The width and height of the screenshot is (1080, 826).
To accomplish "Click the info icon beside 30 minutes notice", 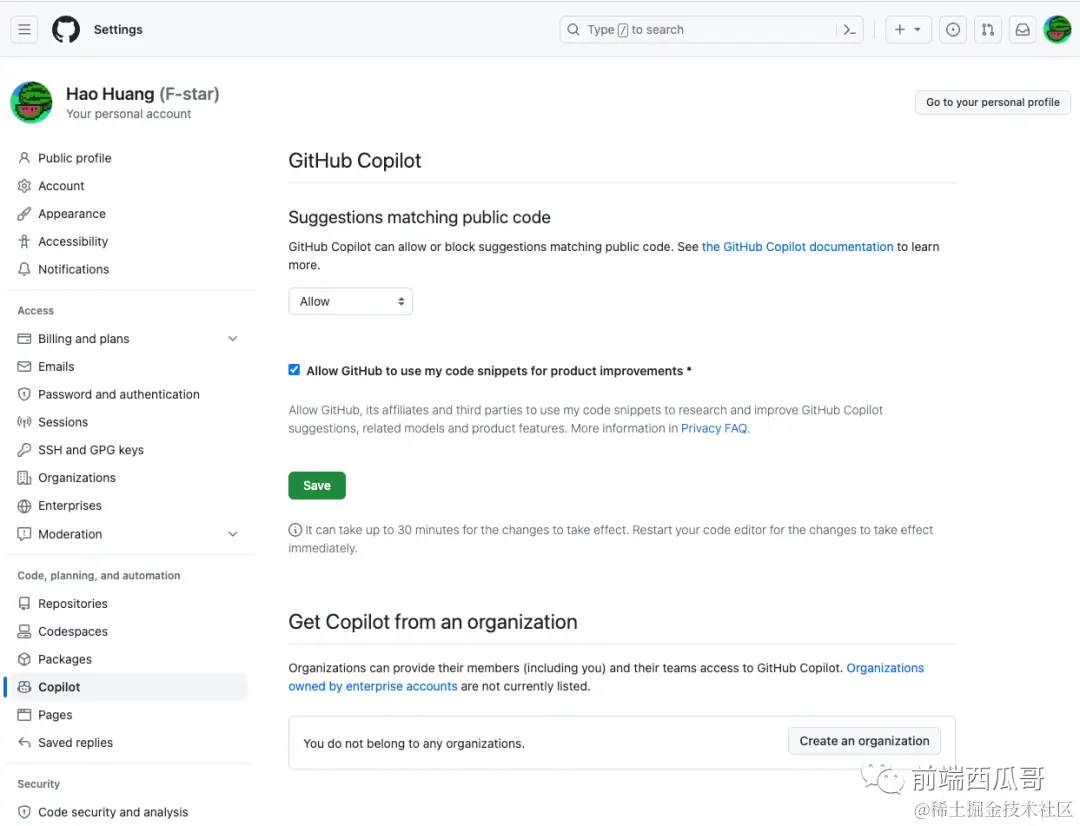I will click(295, 530).
